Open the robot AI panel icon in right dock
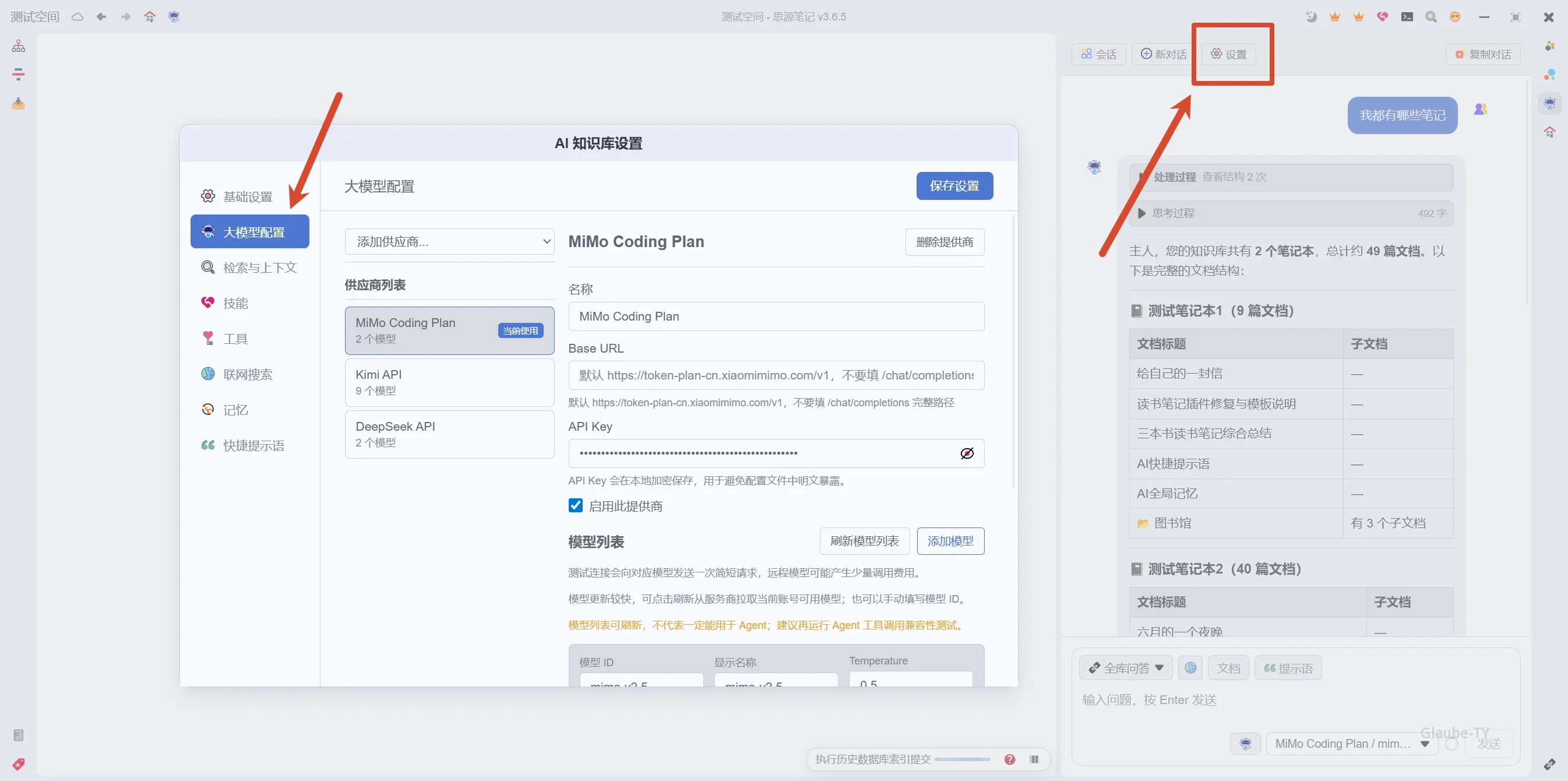The width and height of the screenshot is (1568, 781). pos(1550,103)
